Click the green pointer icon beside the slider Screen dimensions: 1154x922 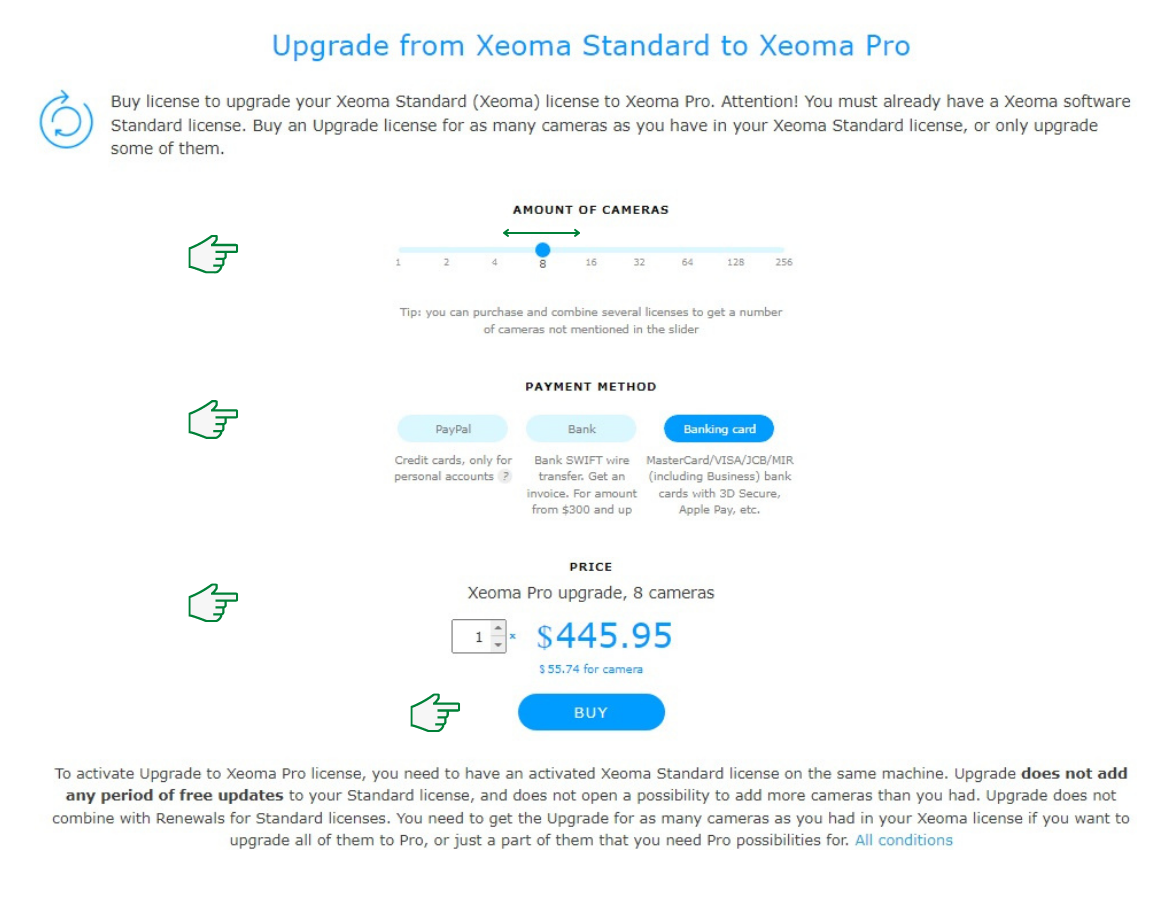tap(211, 256)
